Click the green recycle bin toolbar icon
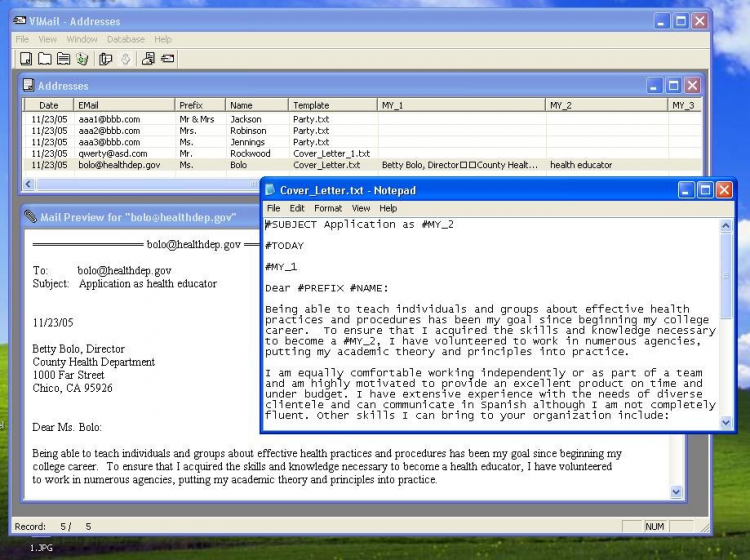Image resolution: width=750 pixels, height=560 pixels. 82,59
